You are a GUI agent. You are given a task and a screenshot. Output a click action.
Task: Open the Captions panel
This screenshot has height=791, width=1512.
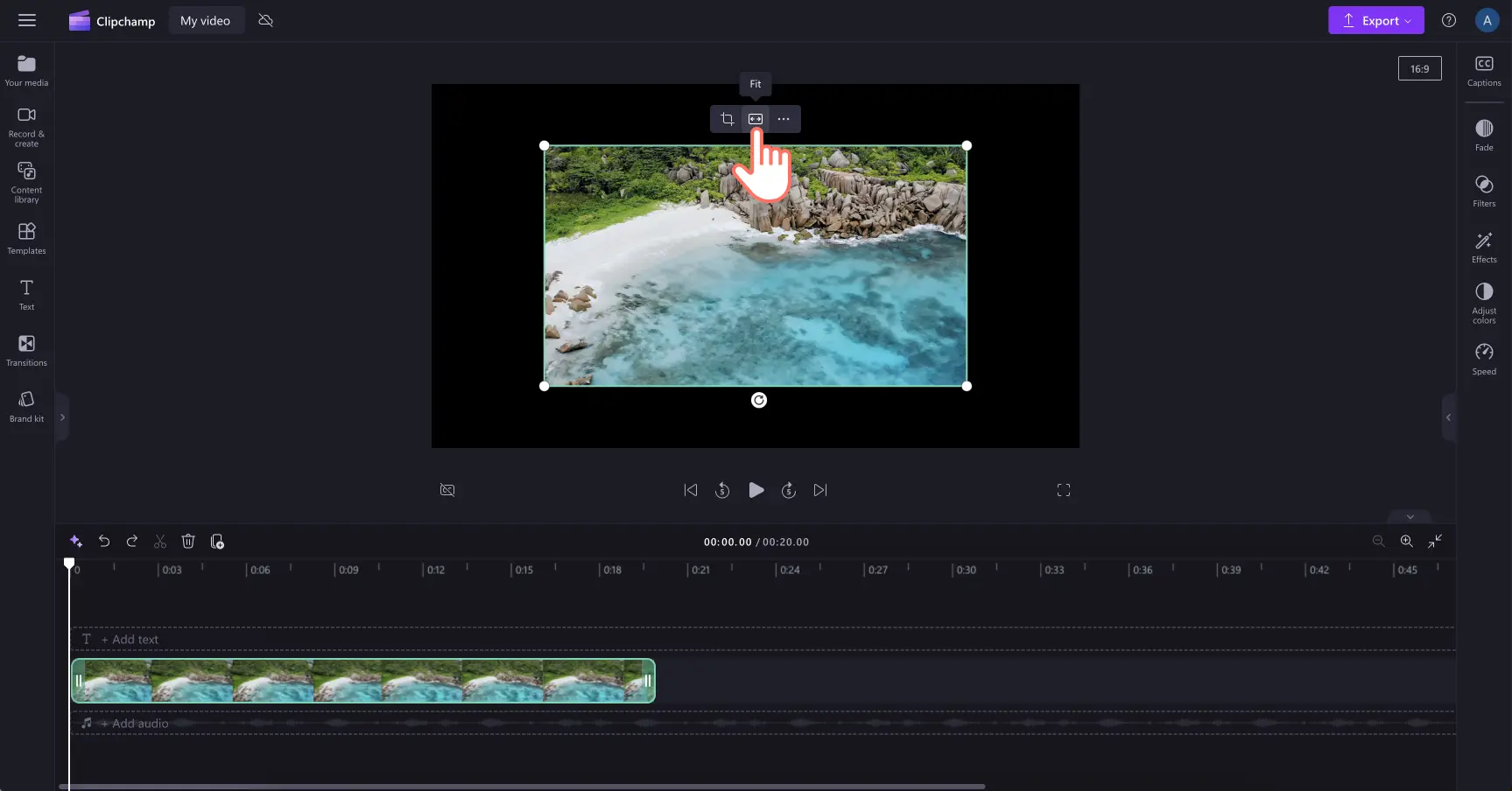point(1484,71)
